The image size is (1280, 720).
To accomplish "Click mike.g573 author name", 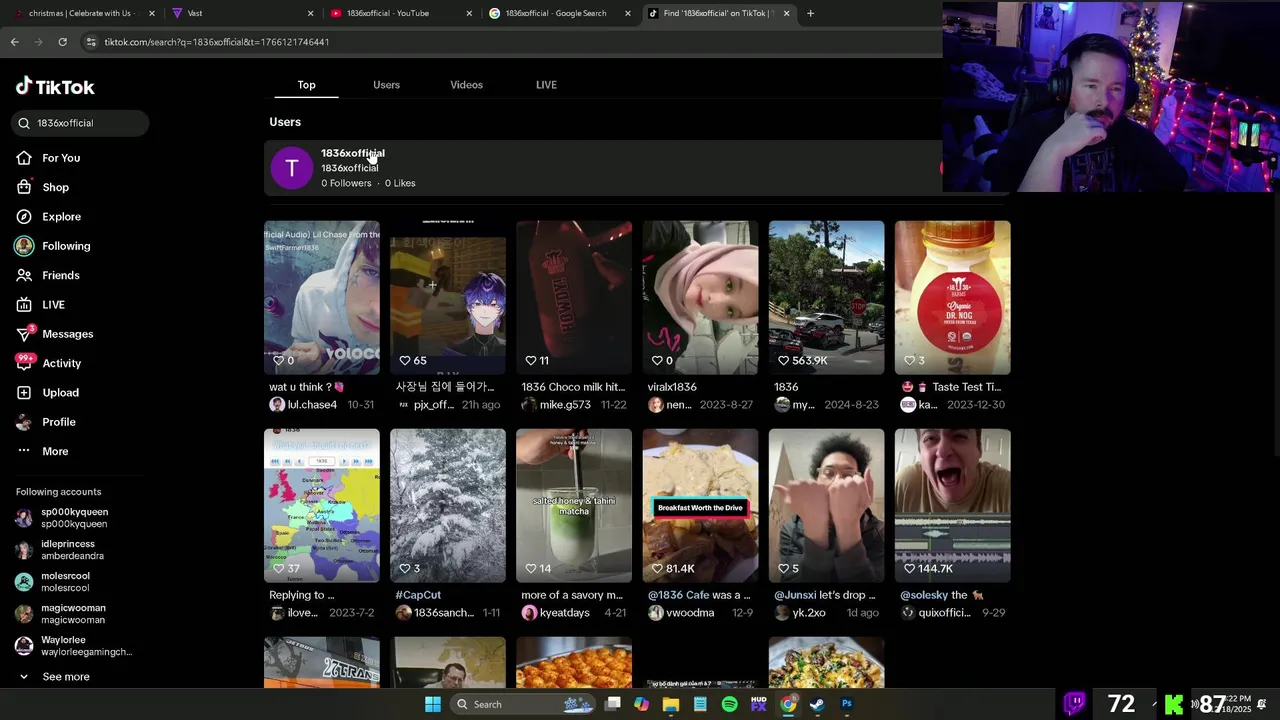I will point(565,405).
